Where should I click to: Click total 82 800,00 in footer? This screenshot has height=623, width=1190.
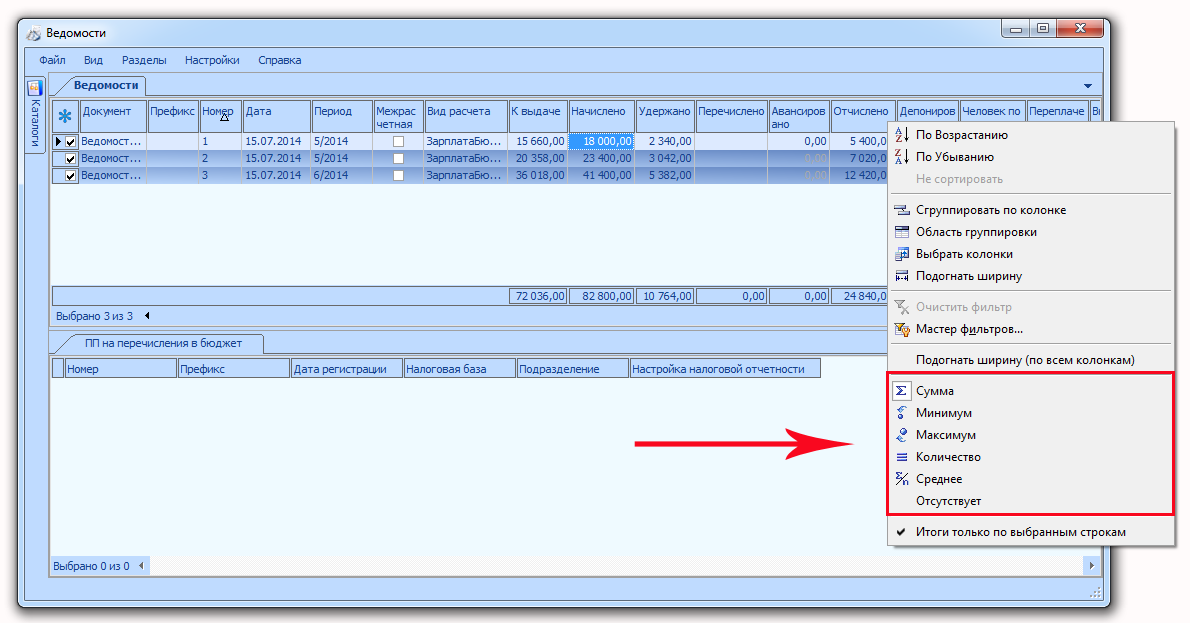point(602,296)
